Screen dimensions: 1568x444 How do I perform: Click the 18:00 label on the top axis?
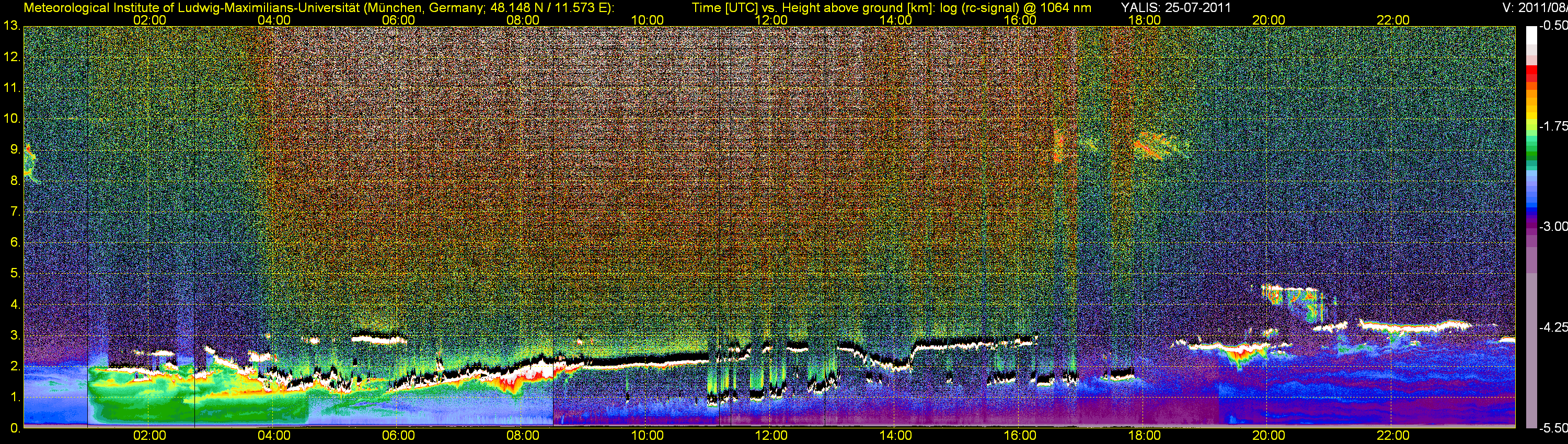[x=1144, y=20]
